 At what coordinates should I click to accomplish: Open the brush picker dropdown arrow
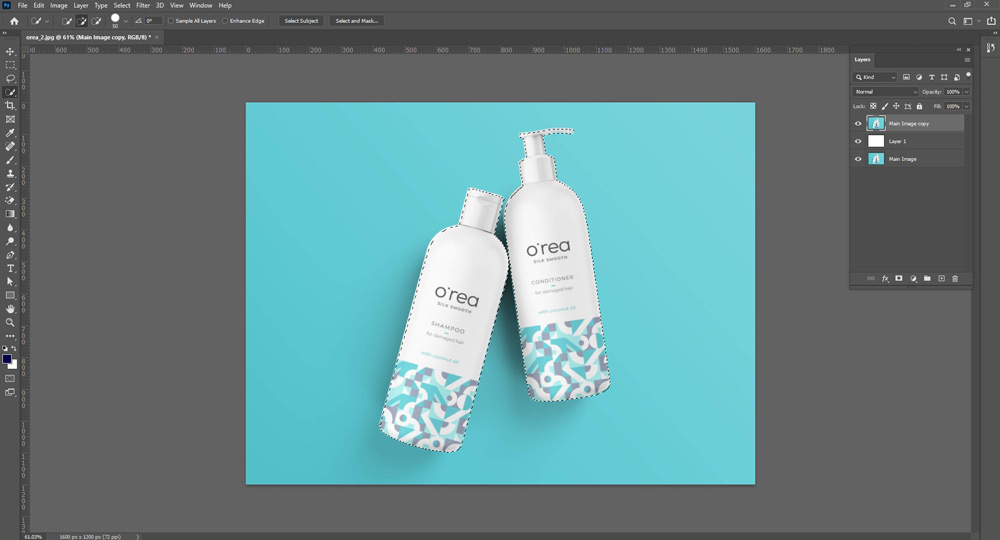coord(126,21)
